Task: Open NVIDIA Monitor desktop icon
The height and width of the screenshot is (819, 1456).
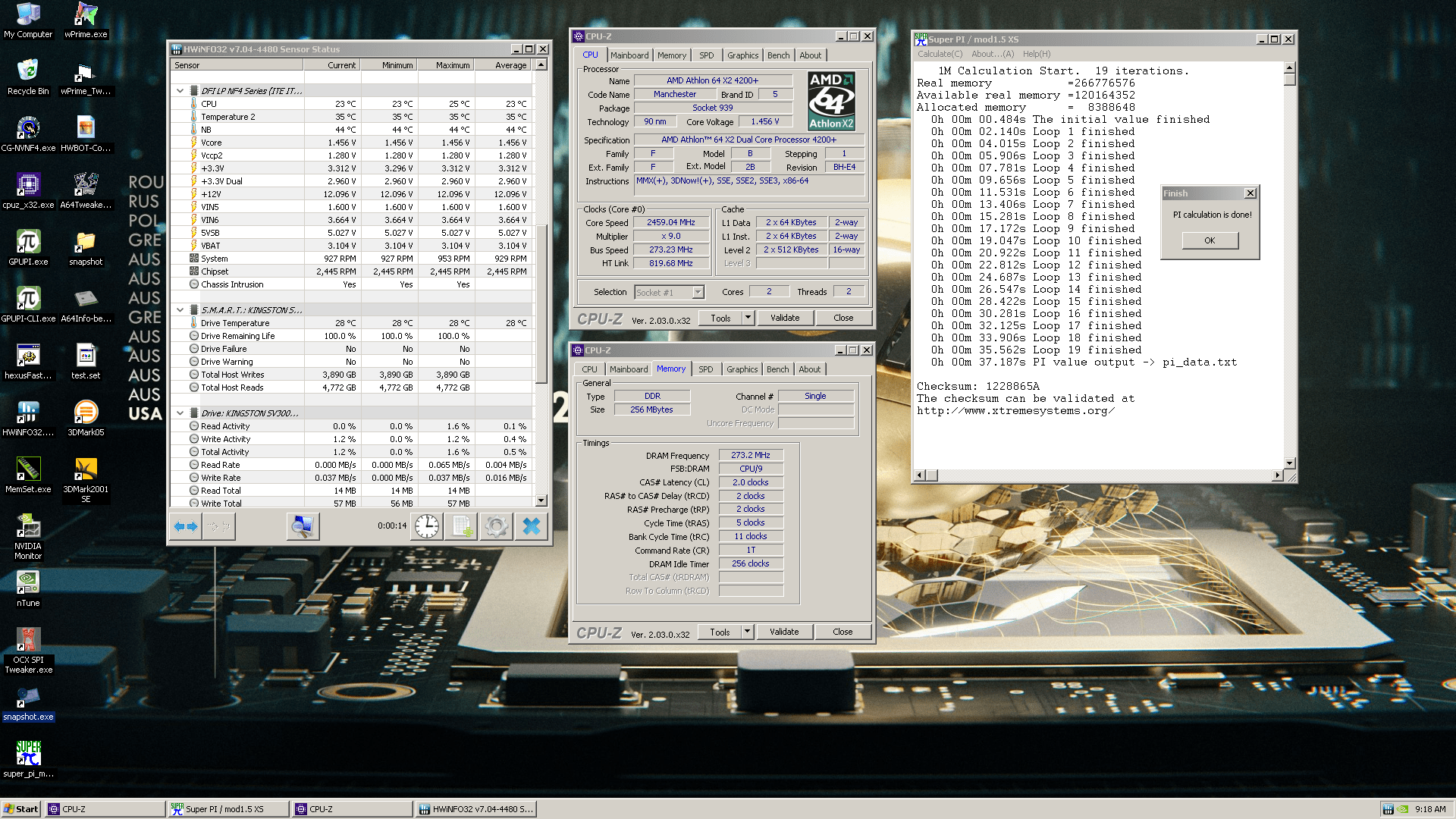Action: (x=28, y=537)
